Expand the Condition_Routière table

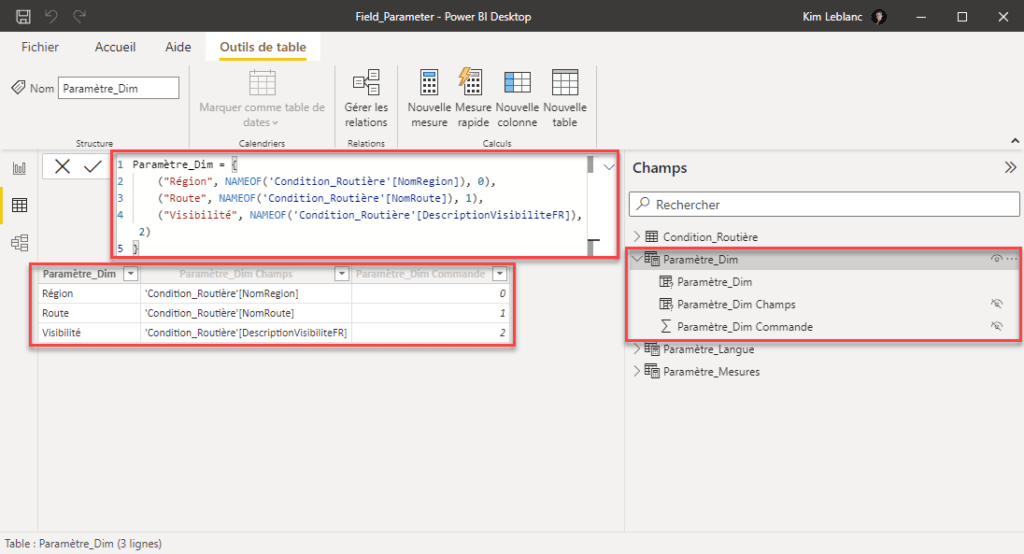click(637, 236)
